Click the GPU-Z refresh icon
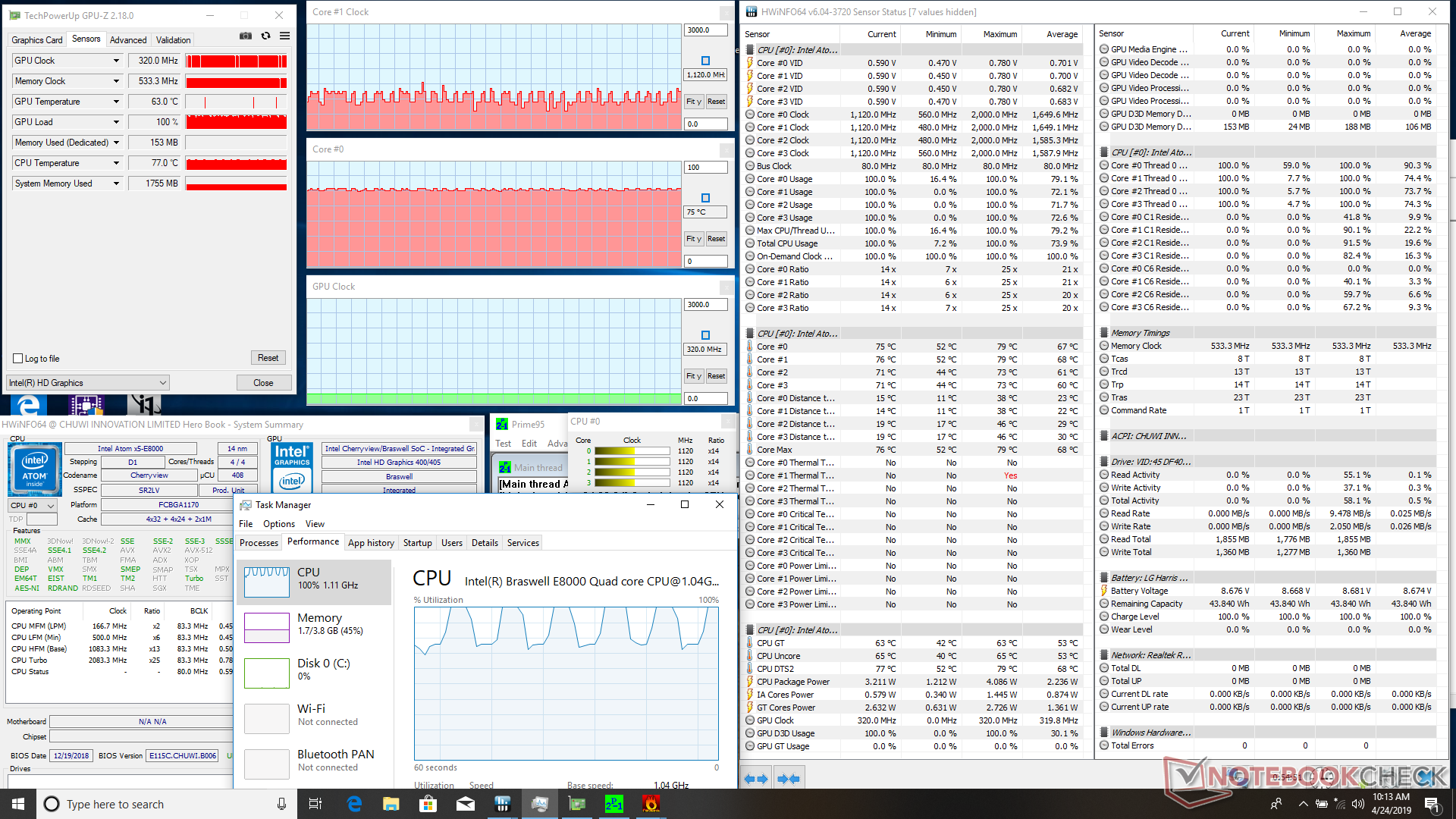The image size is (1456, 819). point(265,36)
